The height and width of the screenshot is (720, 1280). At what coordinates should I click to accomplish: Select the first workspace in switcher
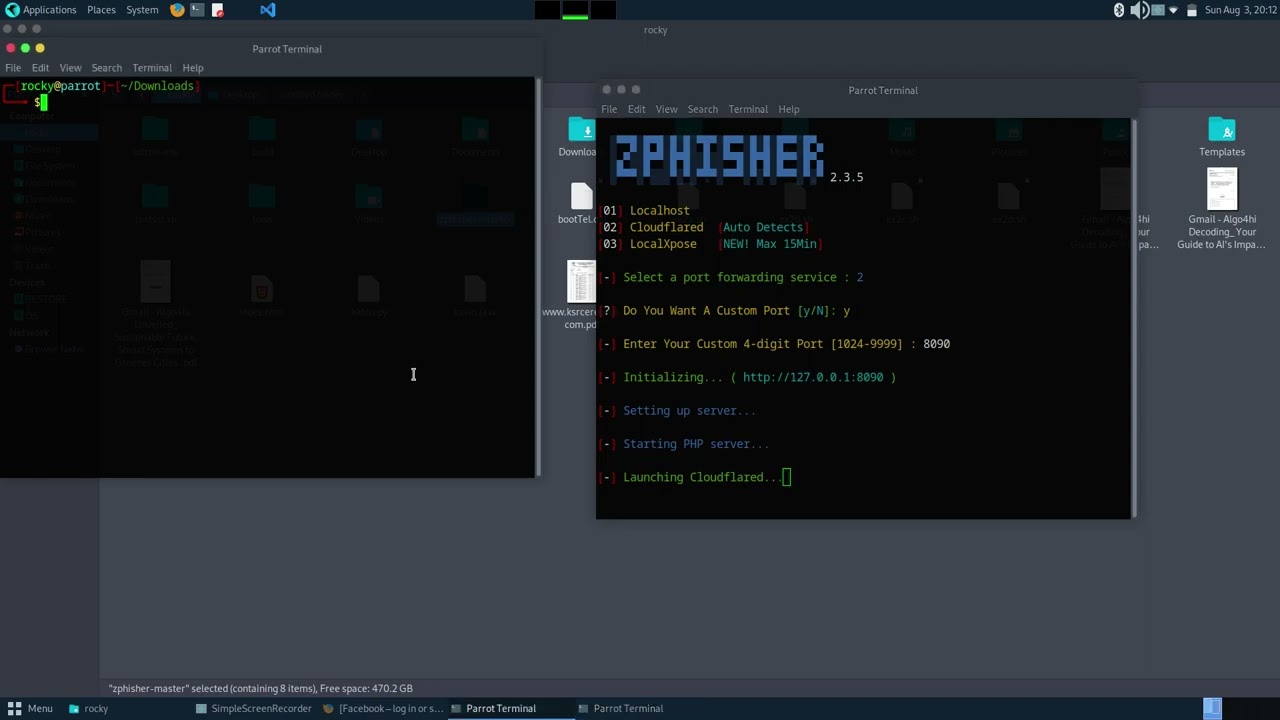547,10
